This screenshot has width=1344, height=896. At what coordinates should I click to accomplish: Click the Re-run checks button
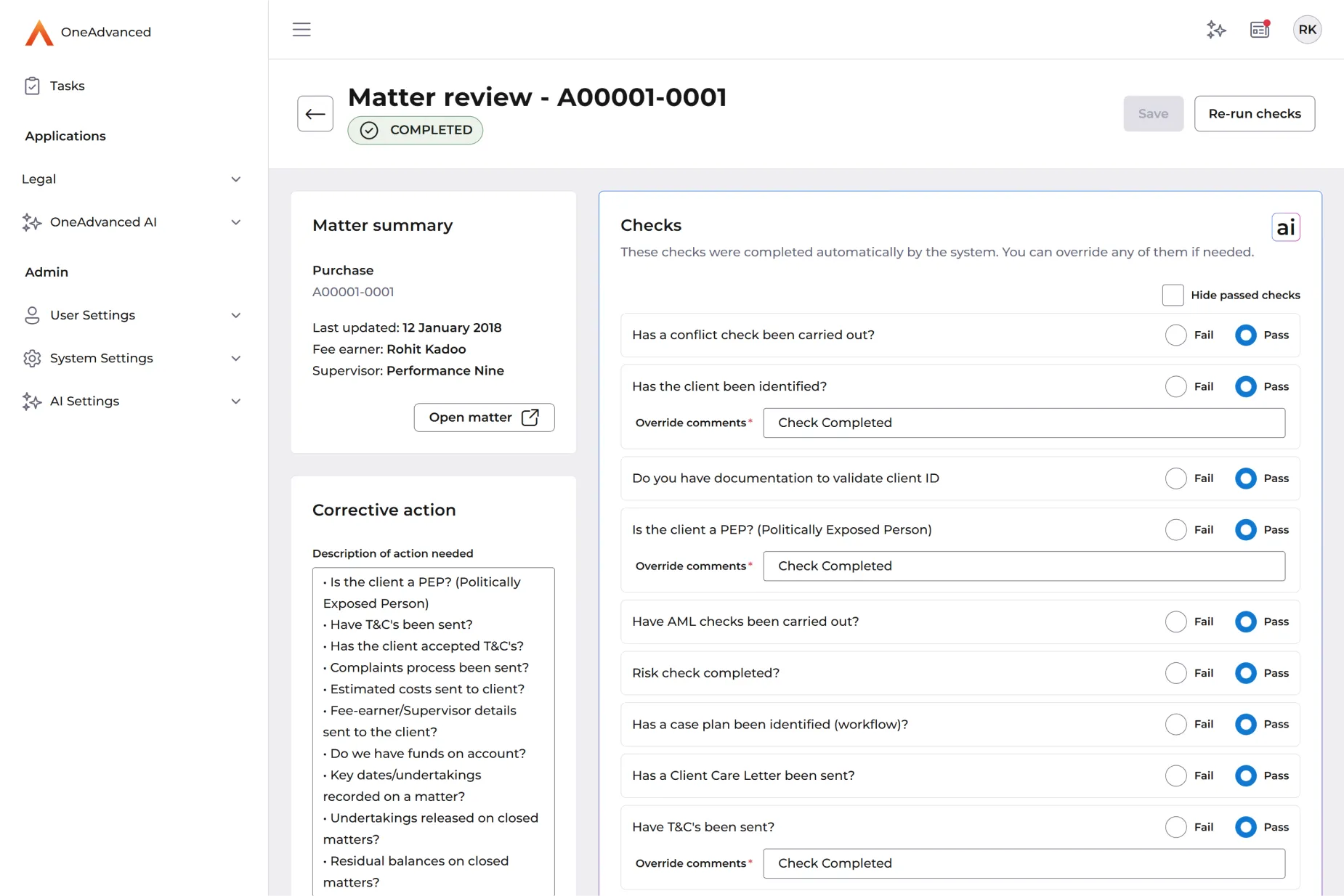(x=1254, y=114)
